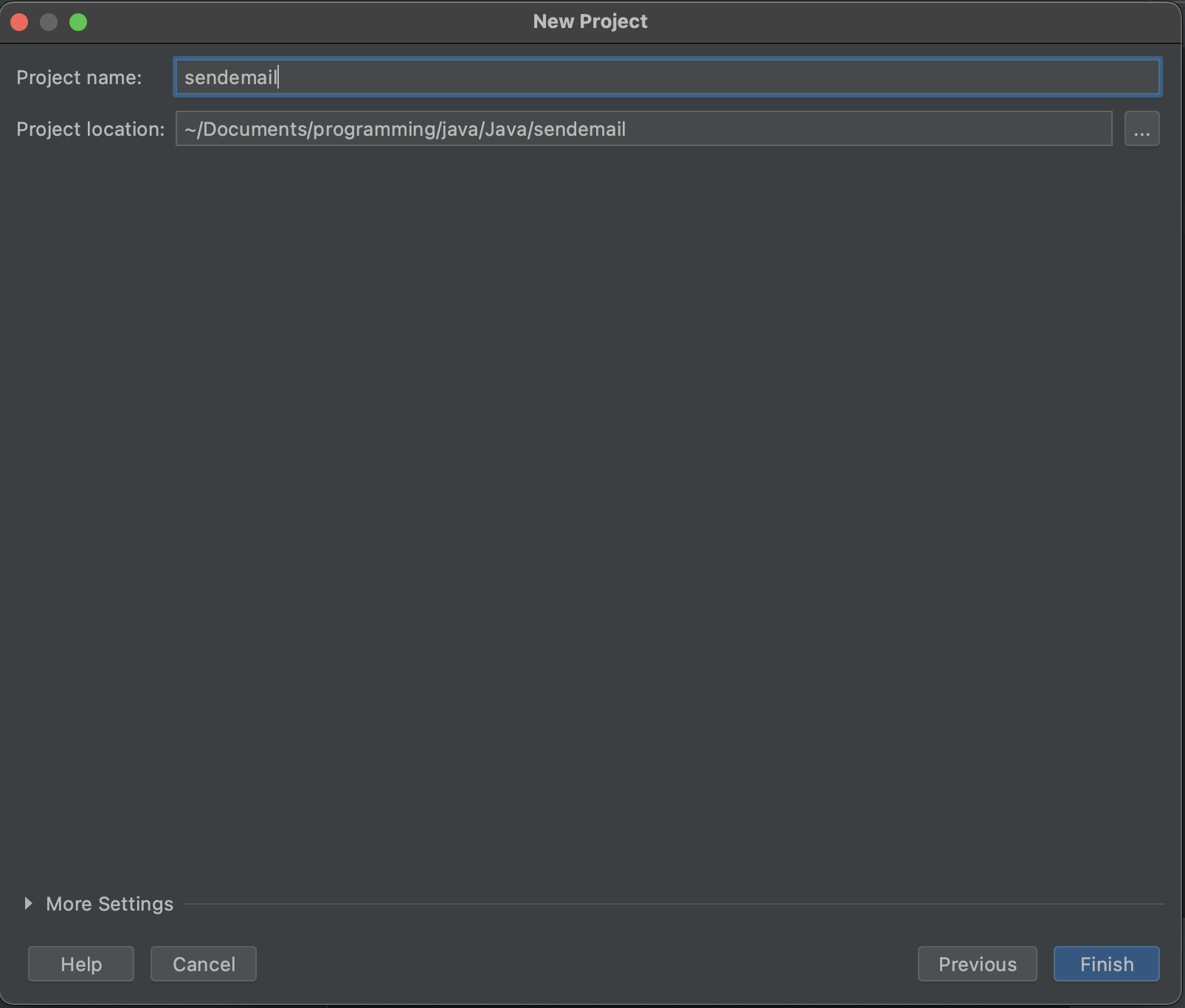Click the More Settings label text
Image resolution: width=1185 pixels, height=1008 pixels.
coord(109,904)
